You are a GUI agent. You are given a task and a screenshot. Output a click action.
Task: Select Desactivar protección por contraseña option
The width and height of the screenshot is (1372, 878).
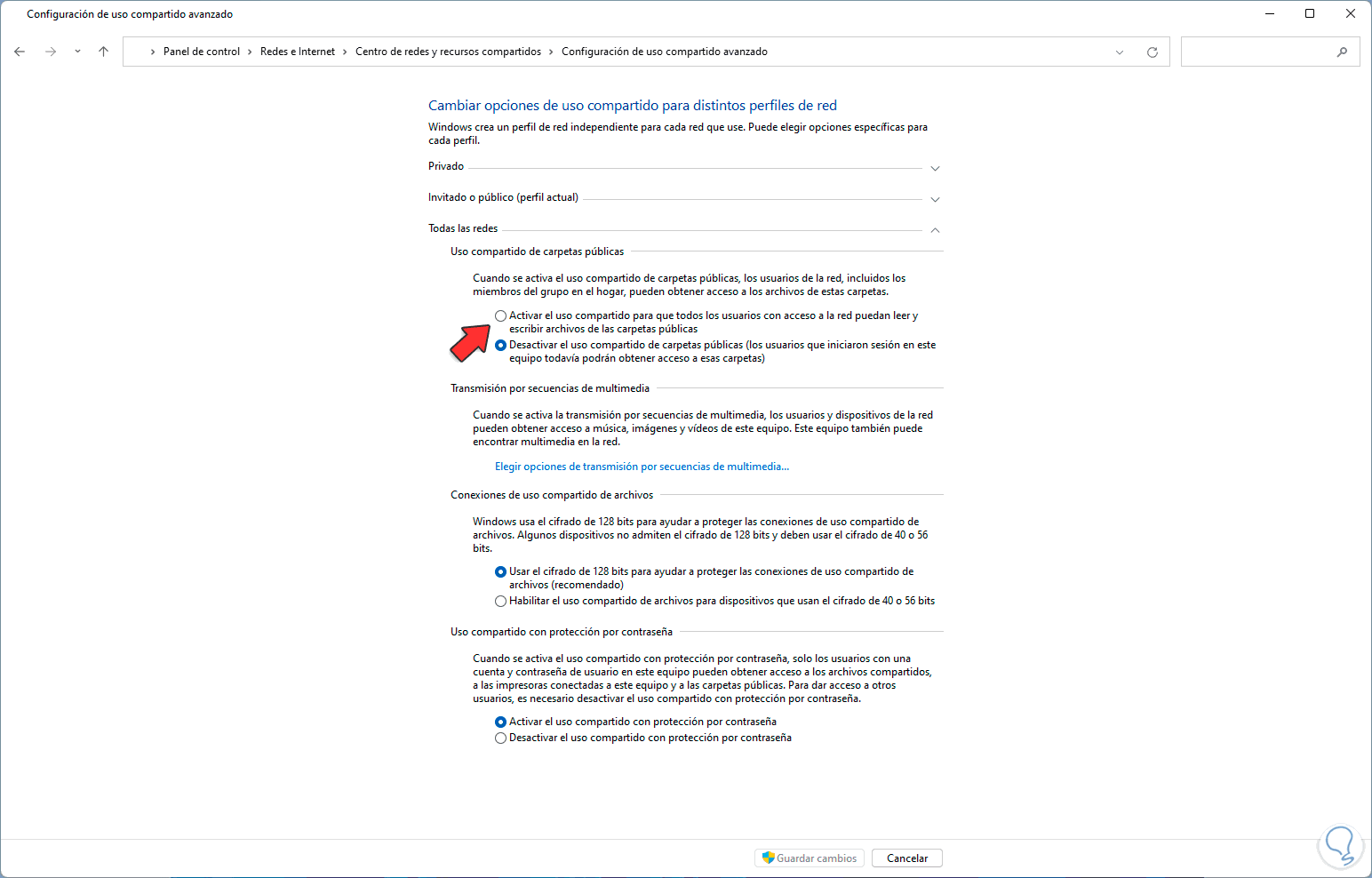point(501,738)
